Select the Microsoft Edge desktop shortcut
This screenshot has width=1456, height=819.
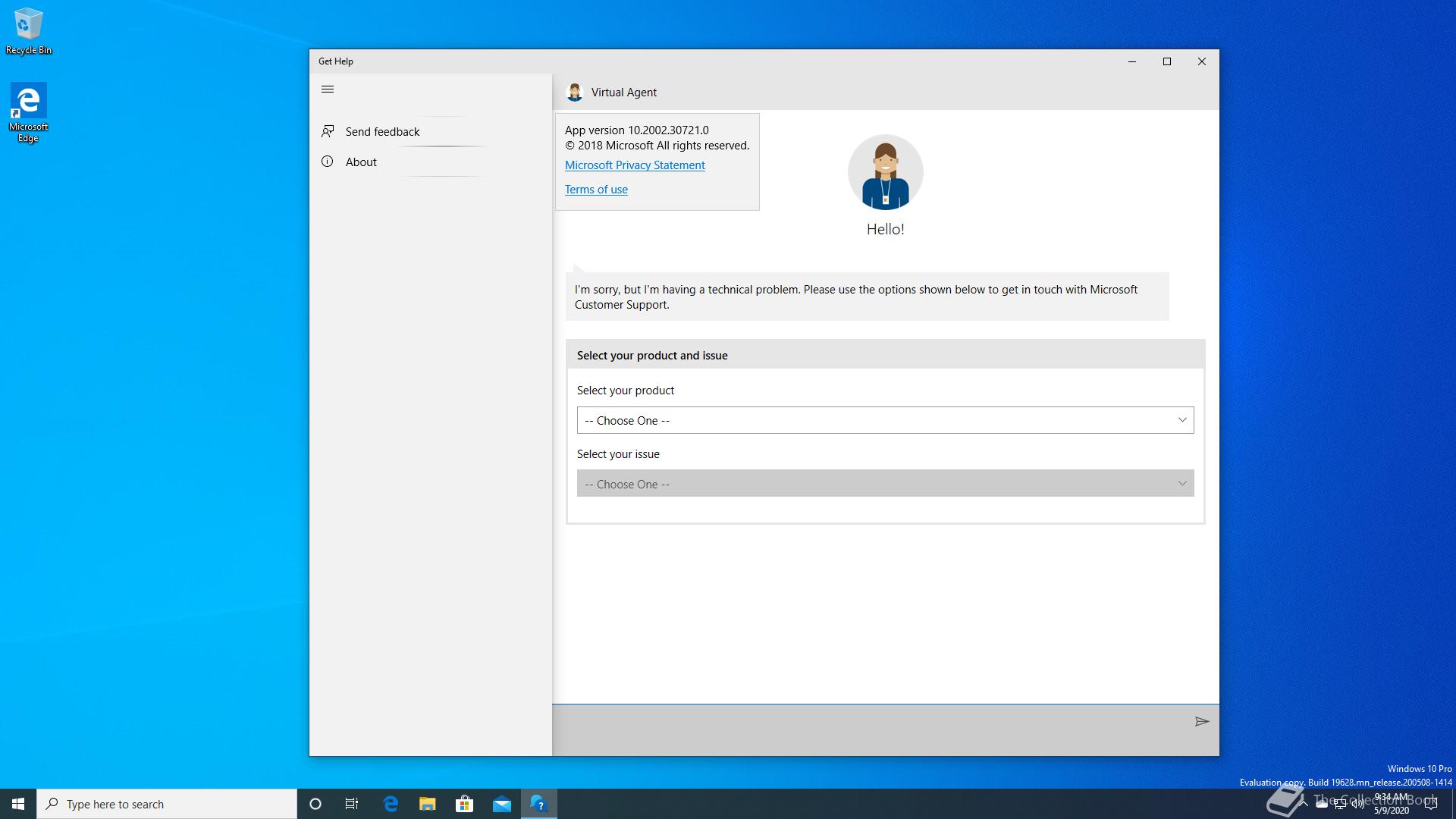pyautogui.click(x=28, y=113)
